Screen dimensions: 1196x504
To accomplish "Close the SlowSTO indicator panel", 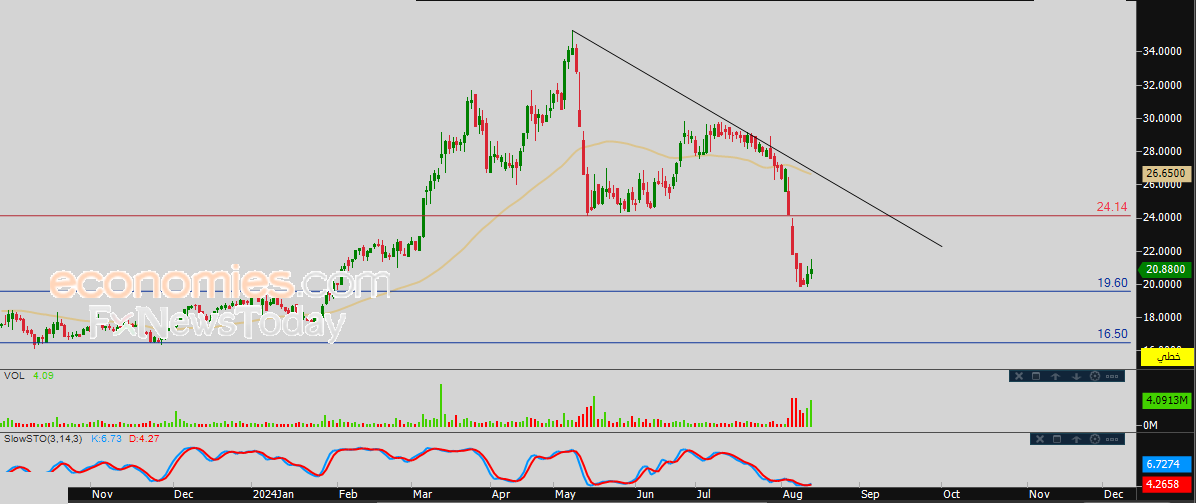I will [x=1040, y=439].
